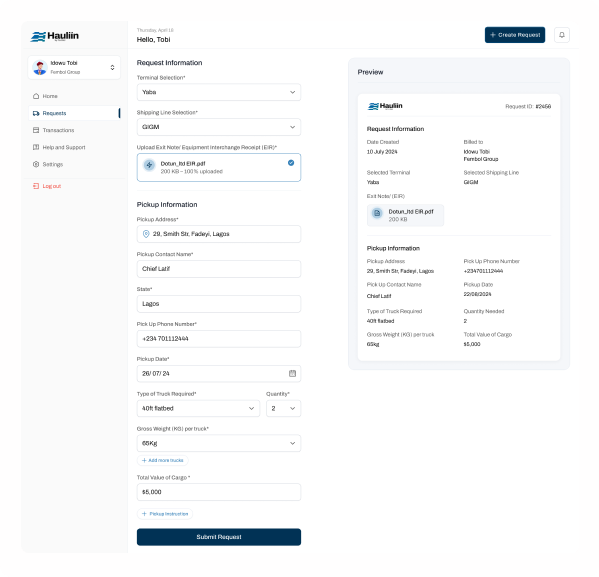The height and width of the screenshot is (577, 599).
Task: Open the Type of Truck Required dropdown
Action: [198, 408]
